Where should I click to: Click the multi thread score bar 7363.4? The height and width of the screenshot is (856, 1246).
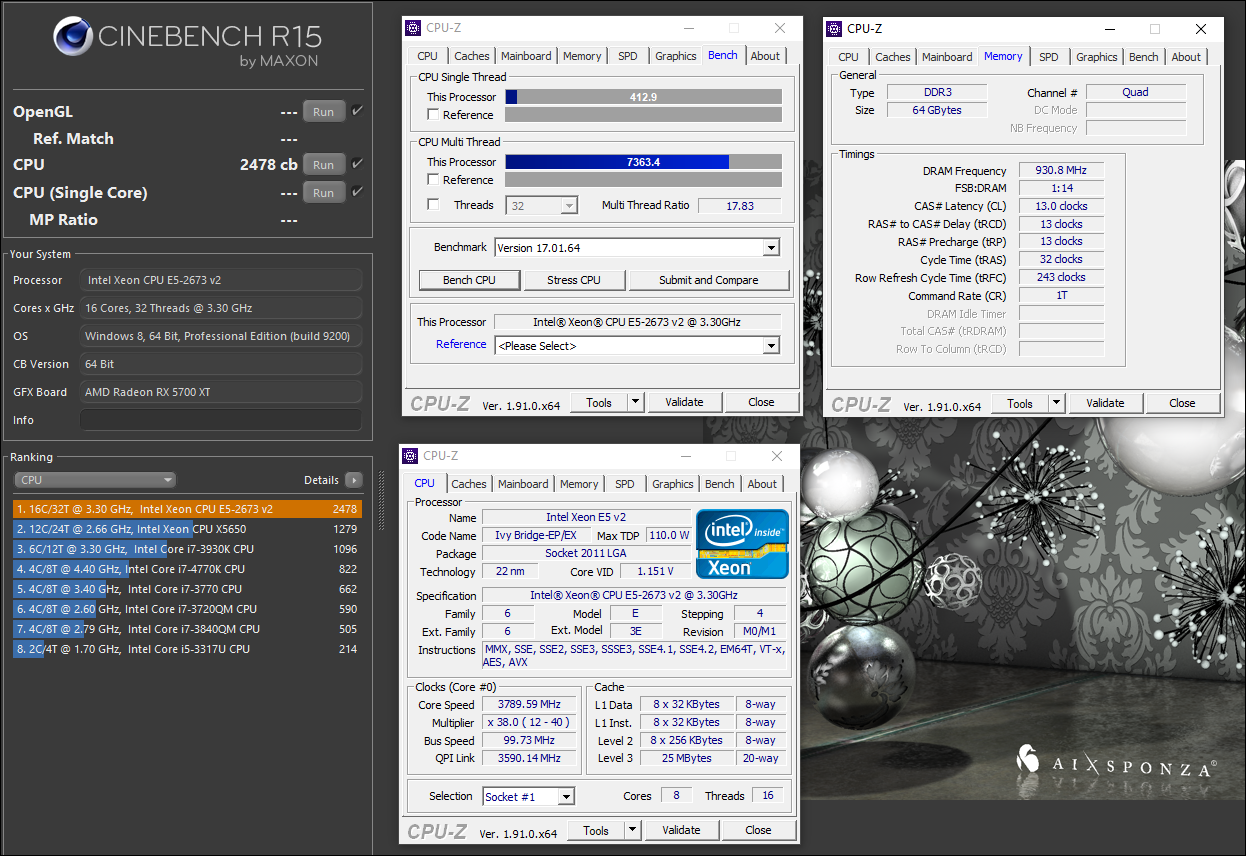coord(643,162)
